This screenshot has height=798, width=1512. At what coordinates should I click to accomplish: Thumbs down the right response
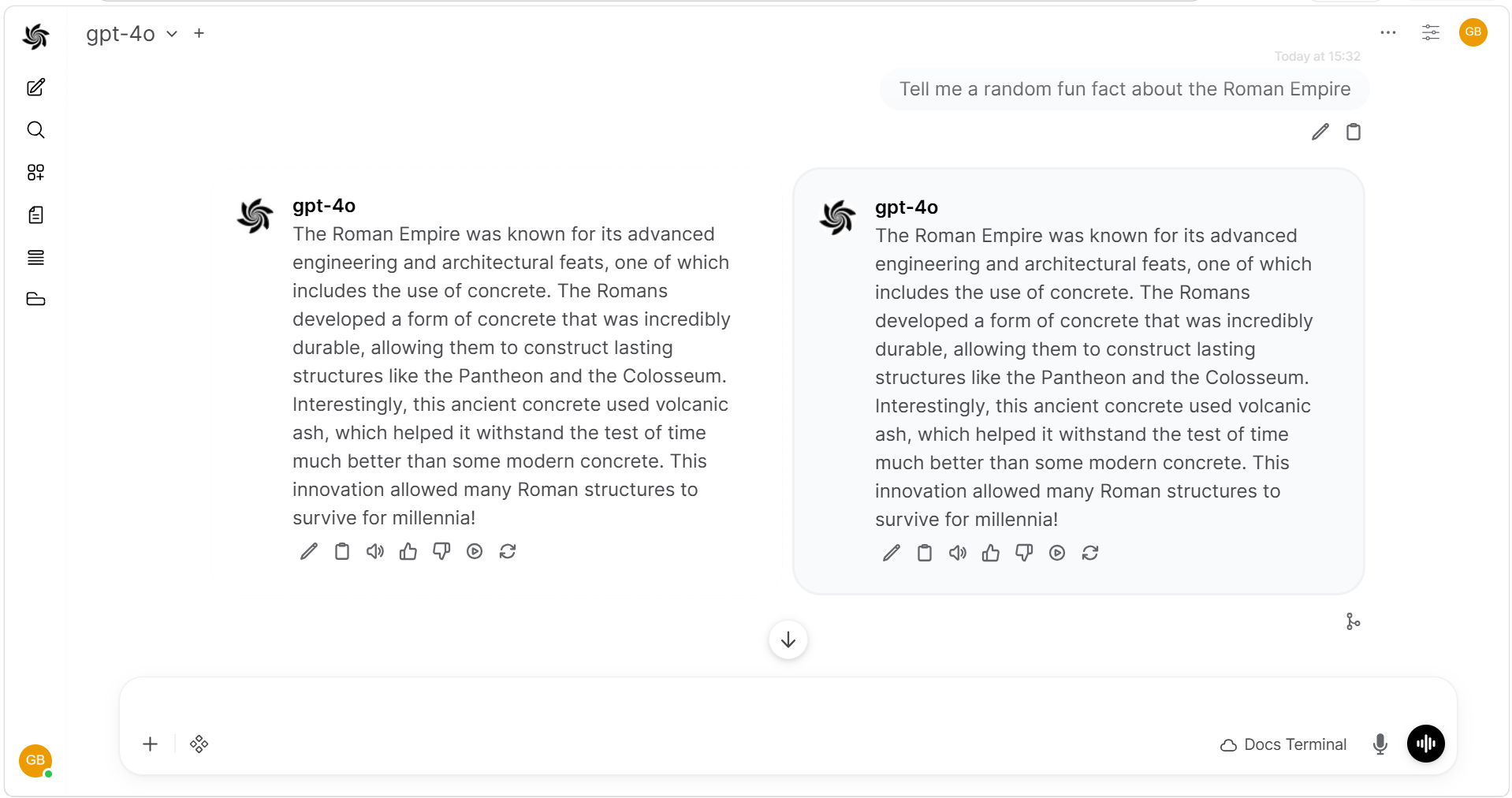pos(1024,553)
